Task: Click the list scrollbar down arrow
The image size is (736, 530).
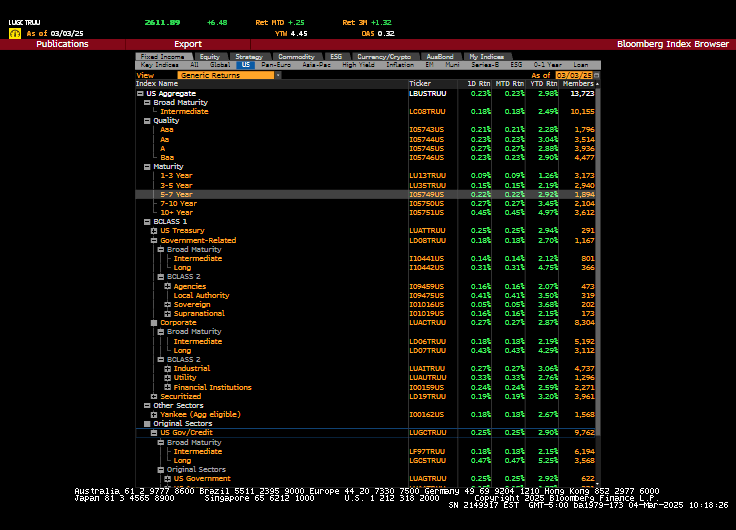Action: coord(598,484)
